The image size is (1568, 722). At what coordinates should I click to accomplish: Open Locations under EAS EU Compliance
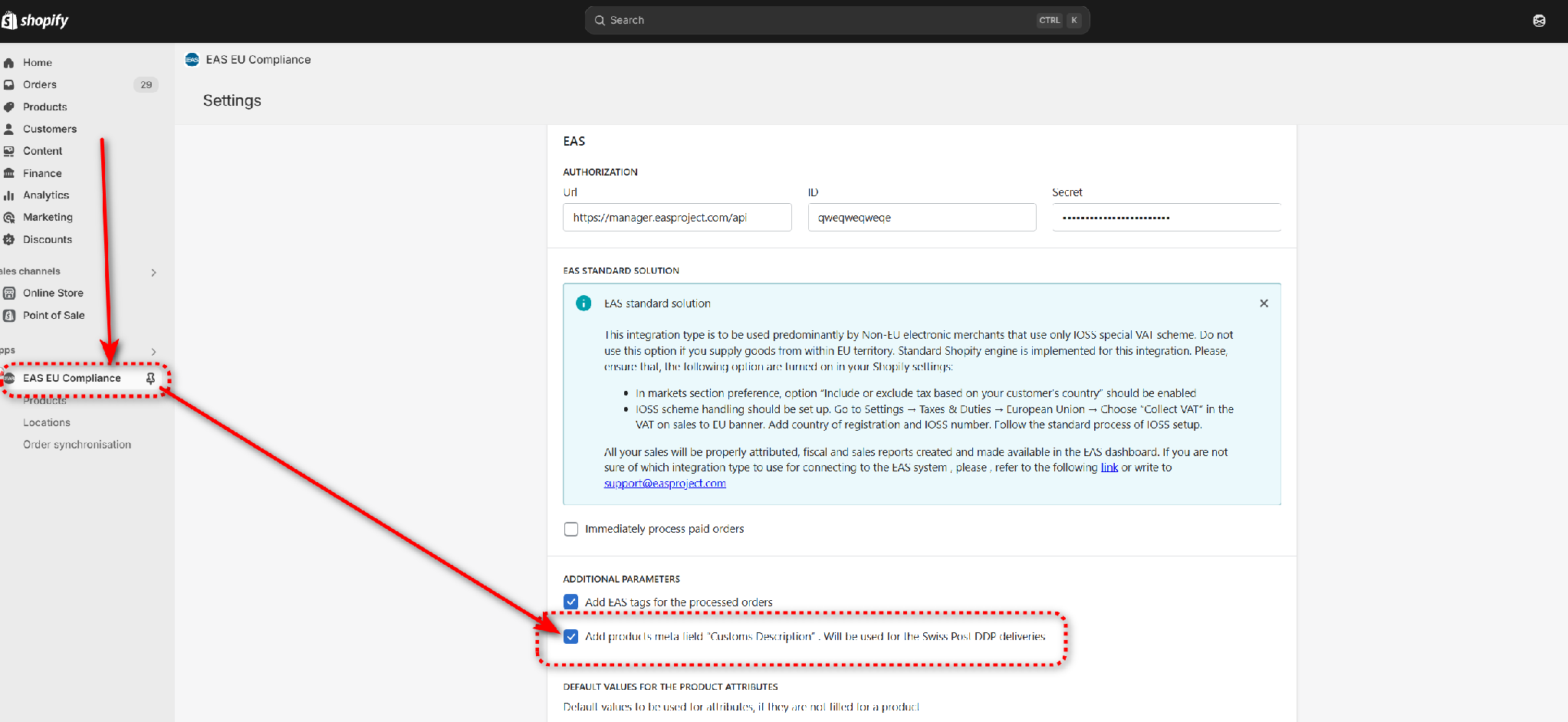tap(47, 423)
